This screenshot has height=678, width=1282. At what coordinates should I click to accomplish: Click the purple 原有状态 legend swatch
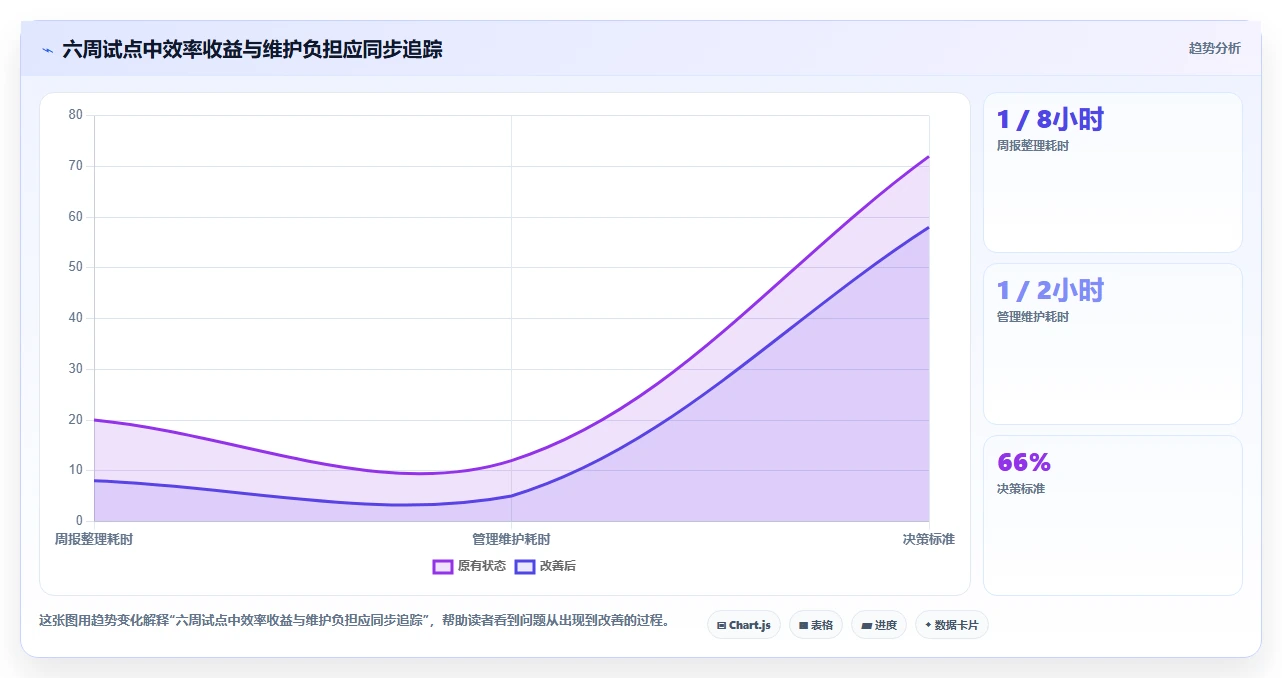(443, 566)
